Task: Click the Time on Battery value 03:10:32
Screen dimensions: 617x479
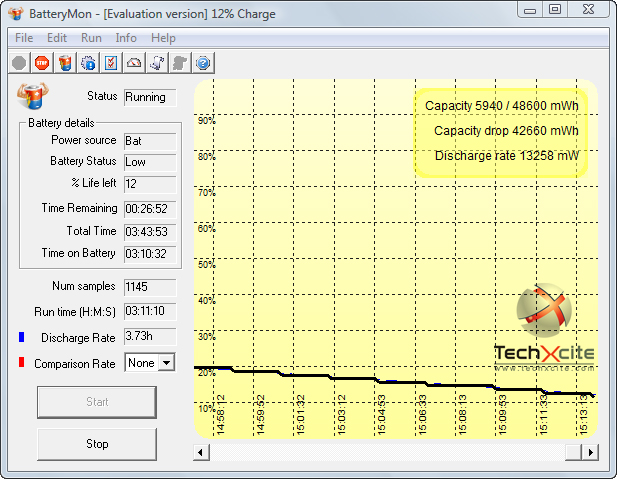Action: click(x=150, y=254)
